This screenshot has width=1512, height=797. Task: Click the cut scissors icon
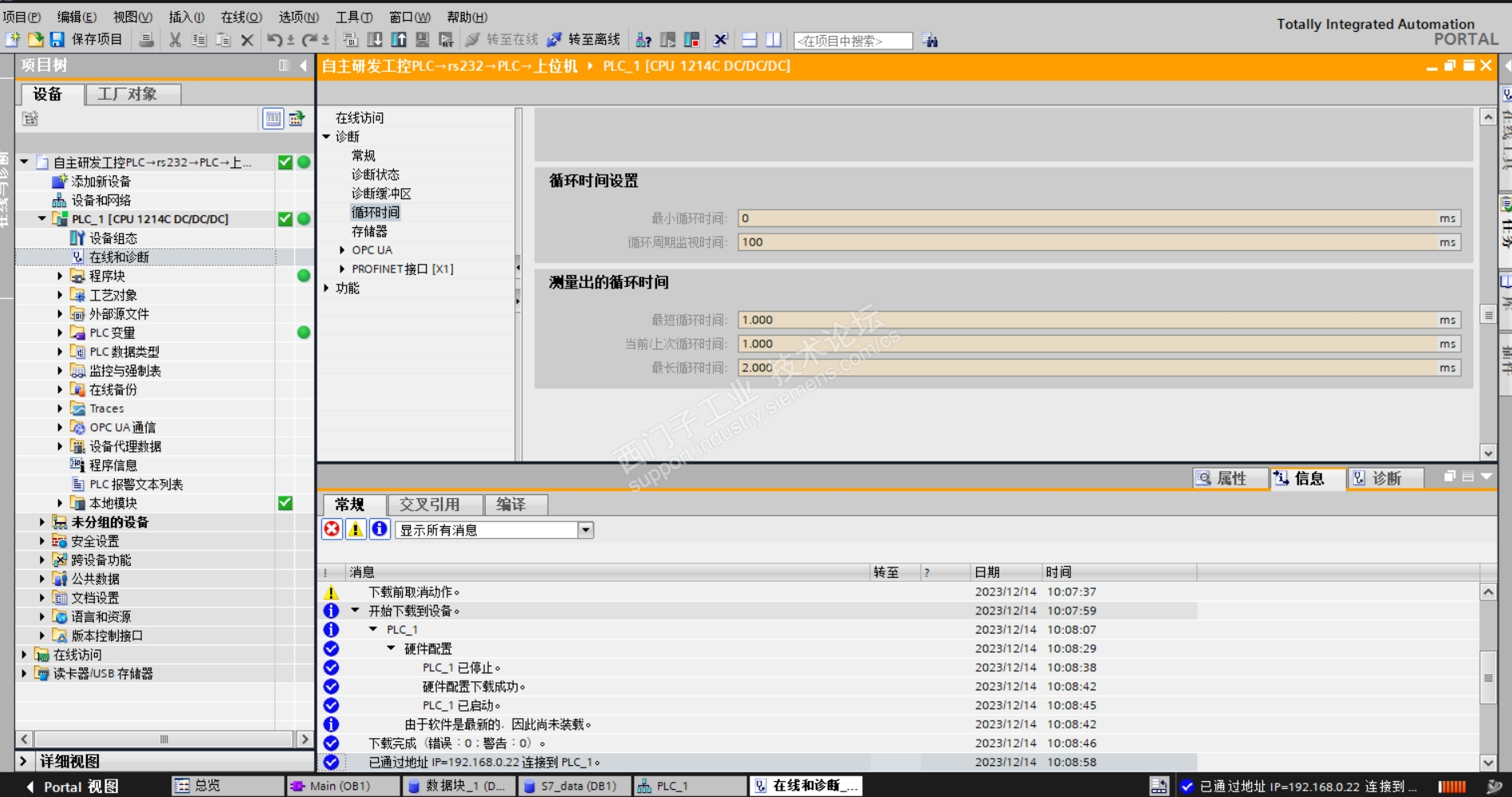click(175, 40)
